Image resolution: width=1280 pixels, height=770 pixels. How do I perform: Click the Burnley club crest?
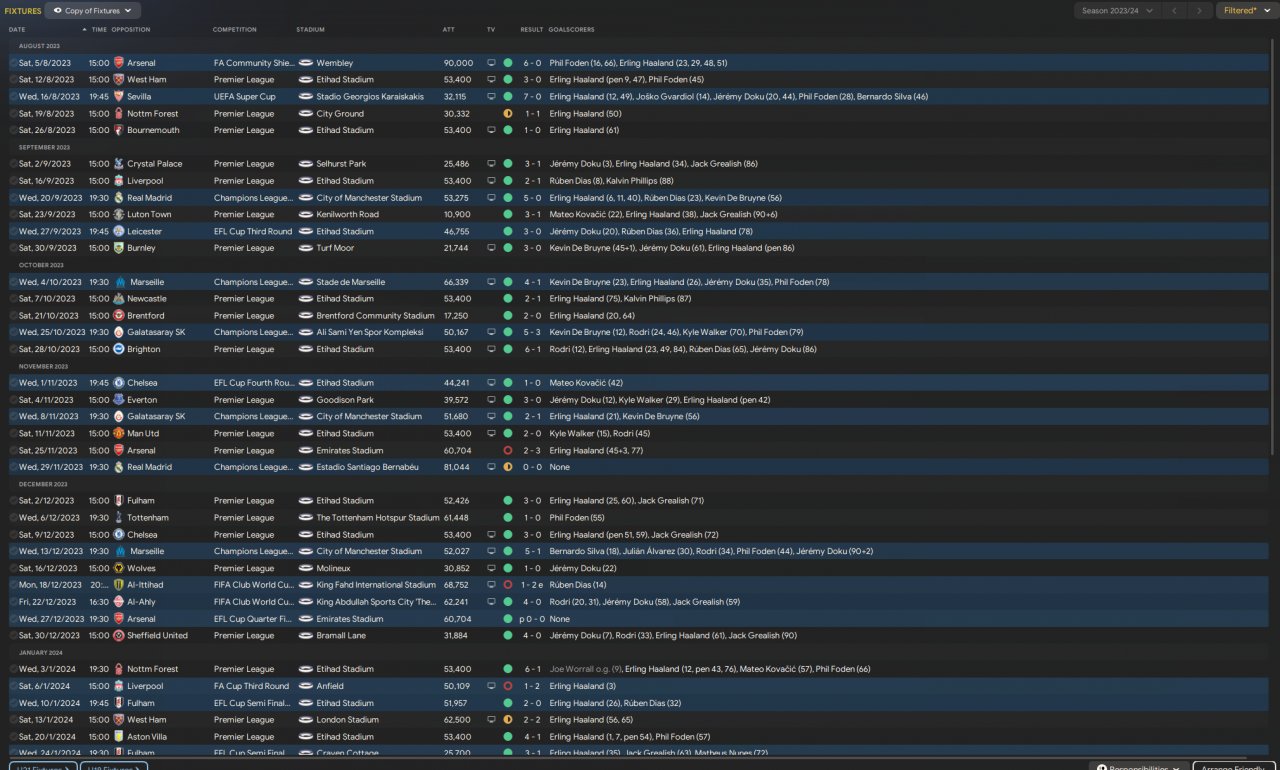(119, 248)
